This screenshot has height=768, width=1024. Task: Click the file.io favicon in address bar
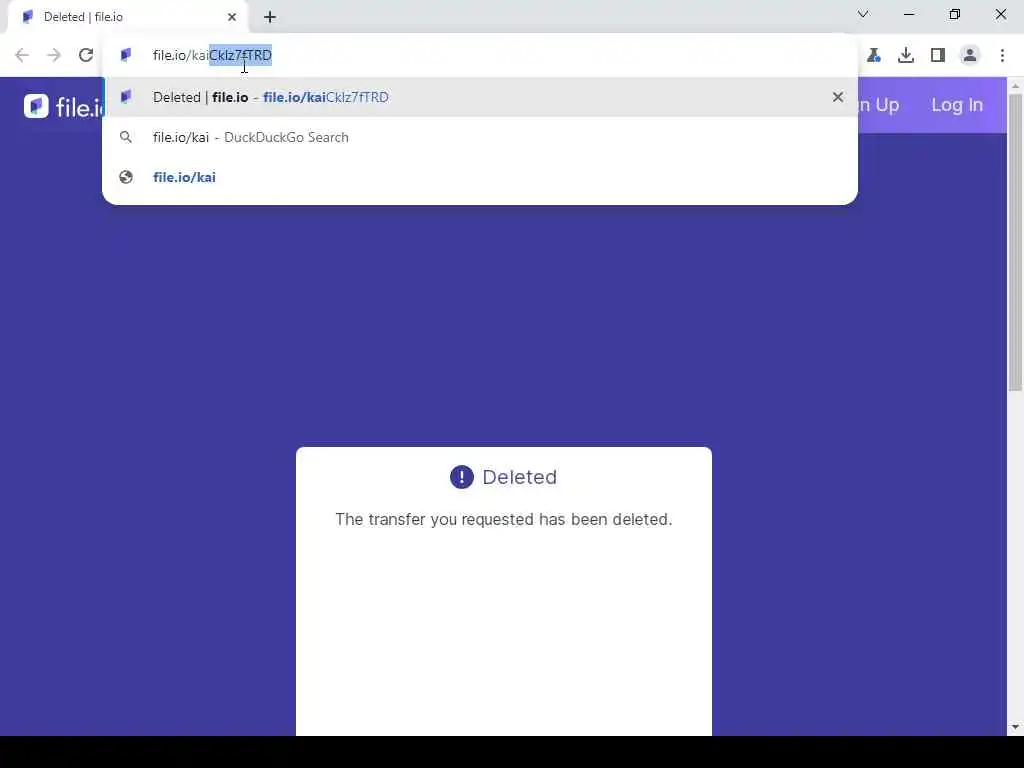(x=126, y=55)
